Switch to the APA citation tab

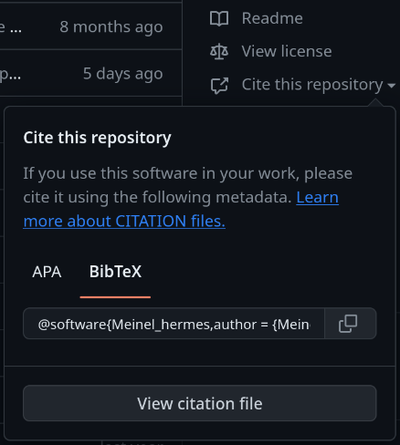(47, 272)
